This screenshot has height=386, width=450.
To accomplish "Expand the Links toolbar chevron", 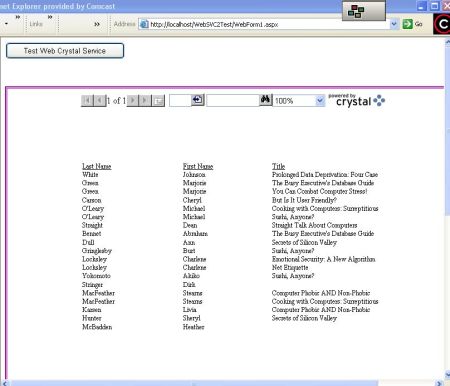I will click(50, 17).
